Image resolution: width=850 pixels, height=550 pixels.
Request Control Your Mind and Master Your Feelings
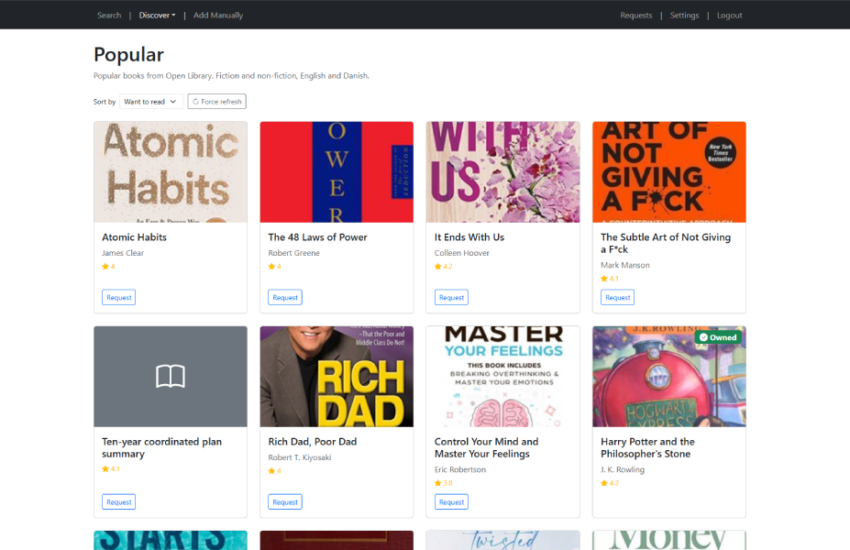[x=451, y=502]
